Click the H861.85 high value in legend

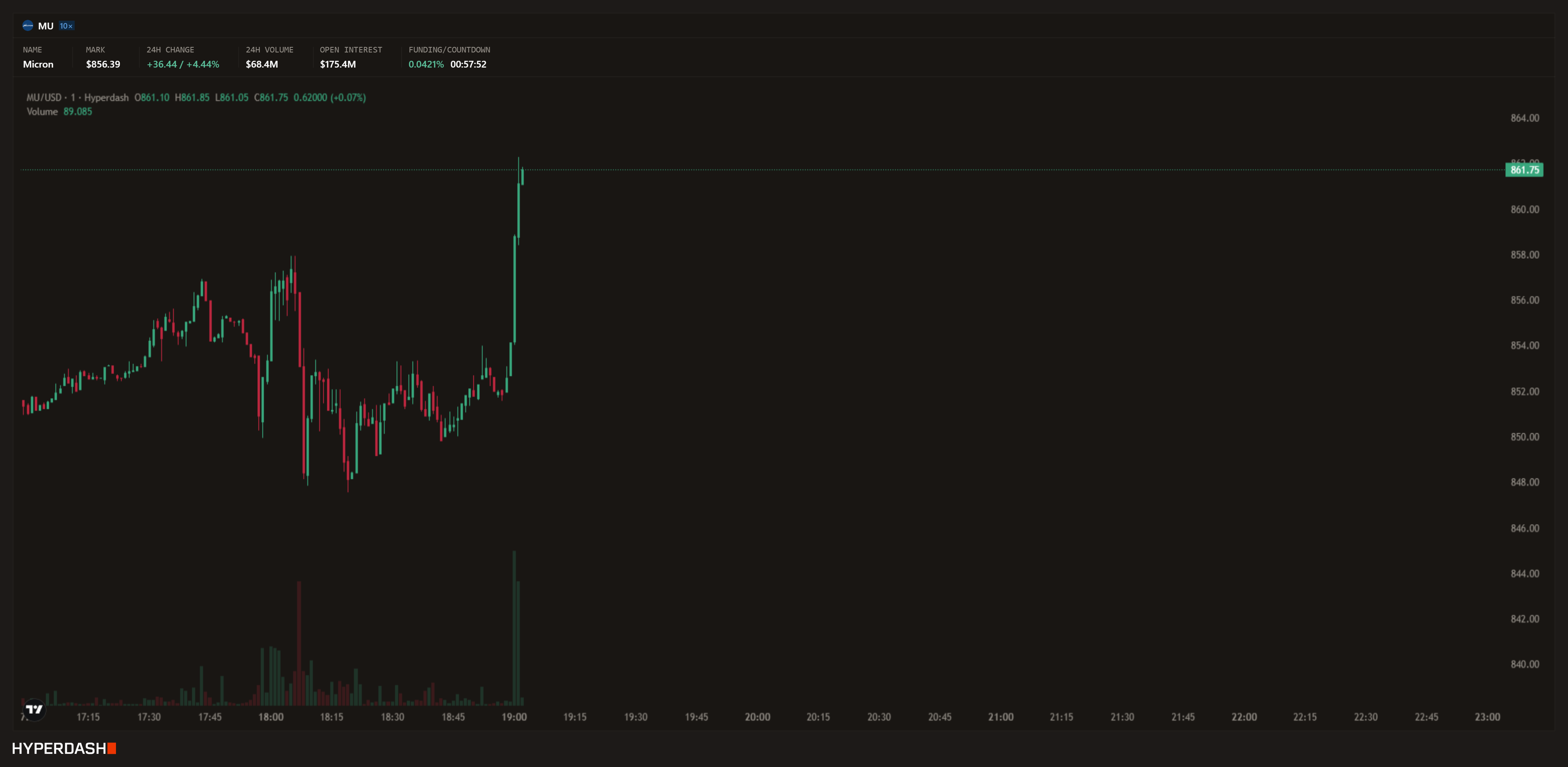click(x=192, y=97)
